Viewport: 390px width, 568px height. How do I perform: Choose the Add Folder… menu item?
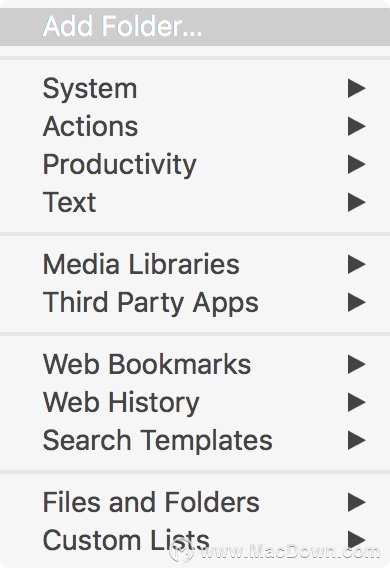[195, 26]
